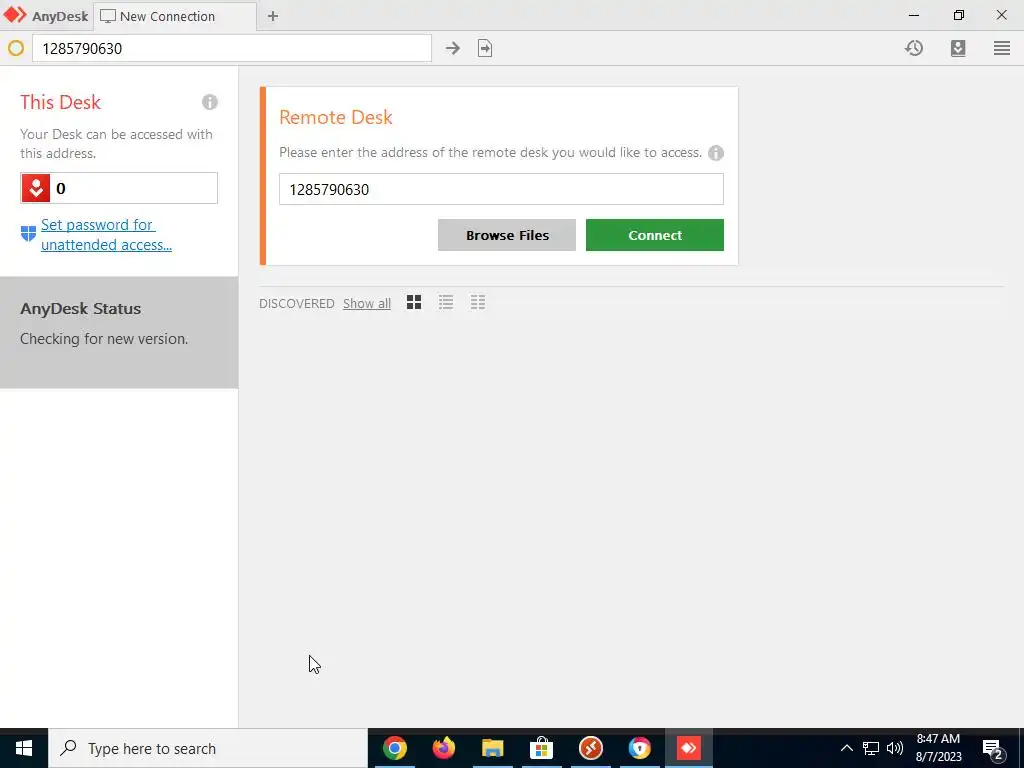This screenshot has width=1024, height=768.
Task: Open file transfer icon next to arrow
Action: [x=485, y=48]
